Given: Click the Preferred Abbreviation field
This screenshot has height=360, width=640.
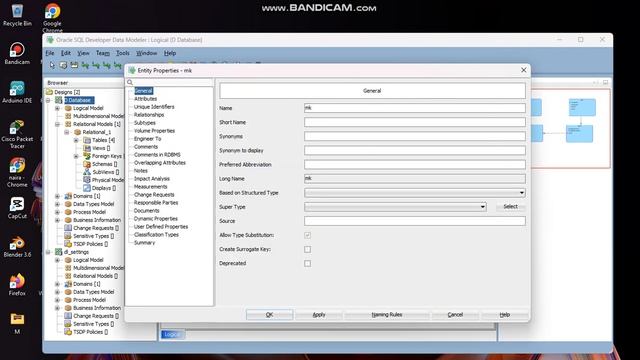Looking at the screenshot, I should pyautogui.click(x=415, y=164).
